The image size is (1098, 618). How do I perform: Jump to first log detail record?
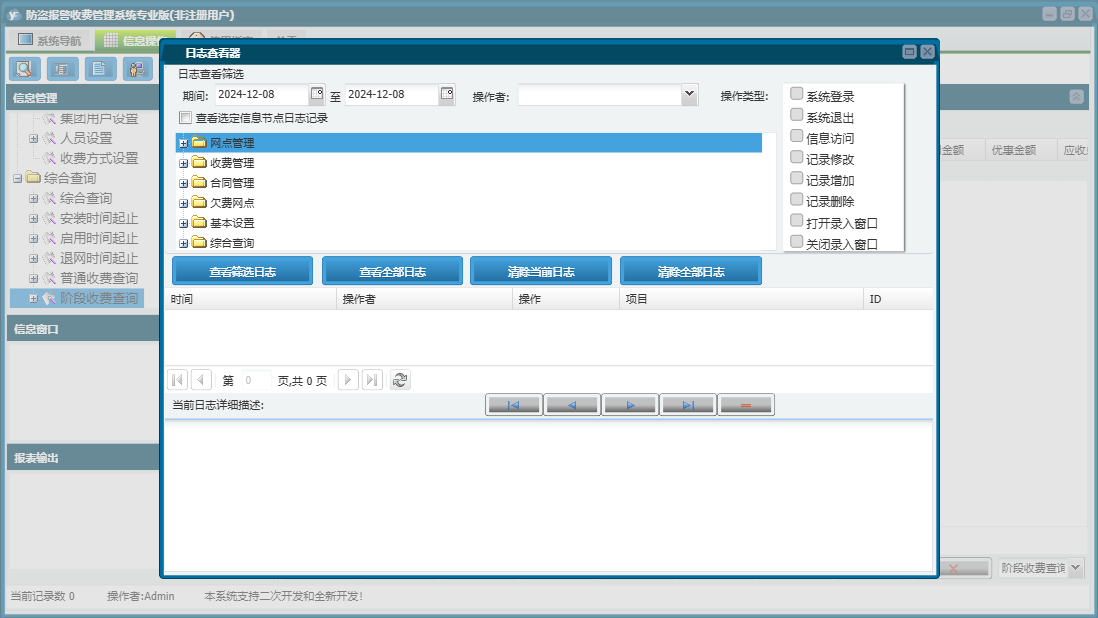click(x=513, y=405)
